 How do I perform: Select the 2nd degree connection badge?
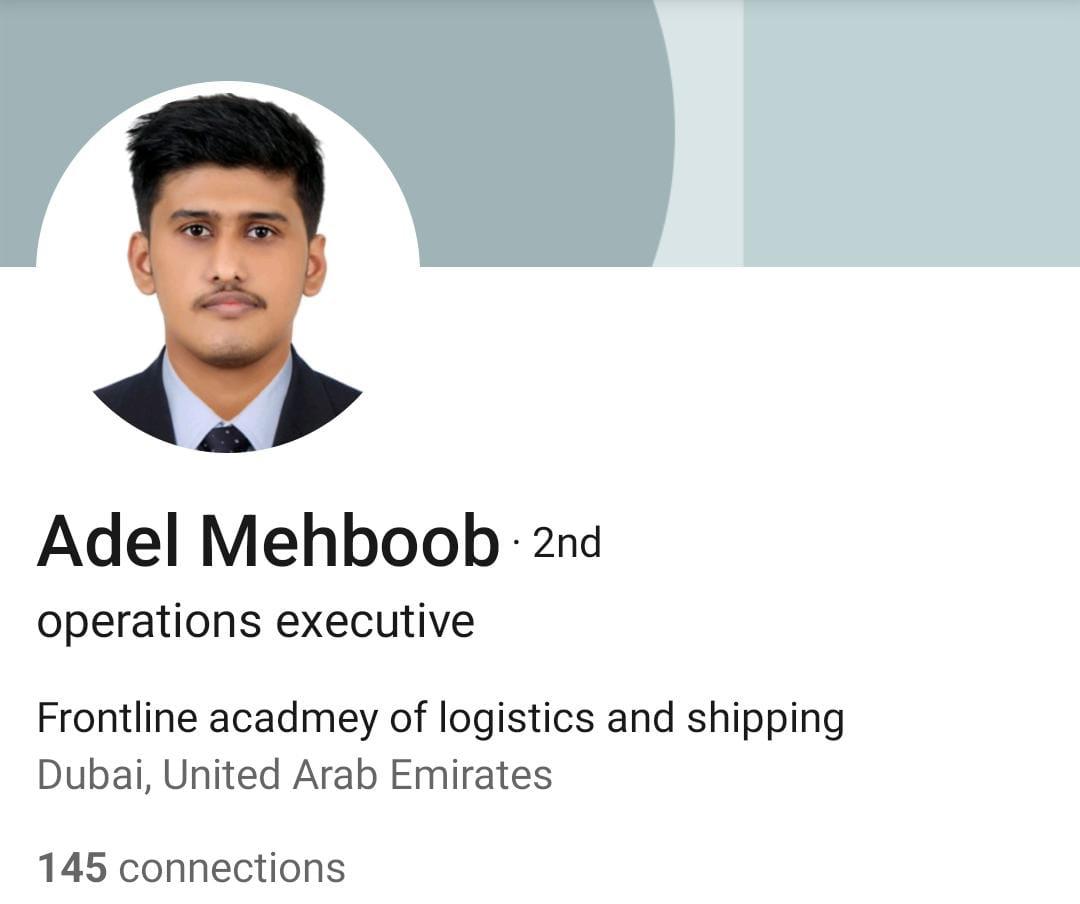click(567, 543)
